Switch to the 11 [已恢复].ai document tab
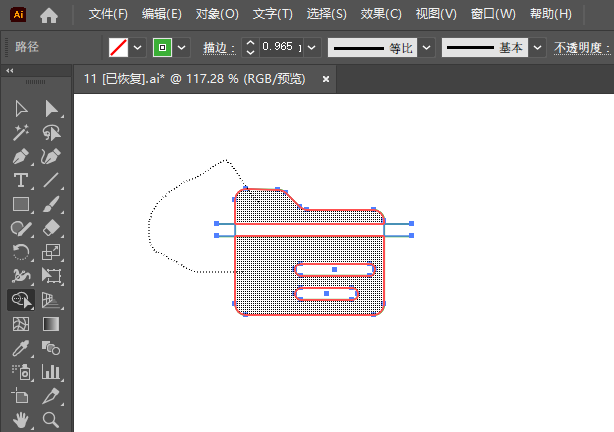The width and height of the screenshot is (614, 432). tap(195, 79)
